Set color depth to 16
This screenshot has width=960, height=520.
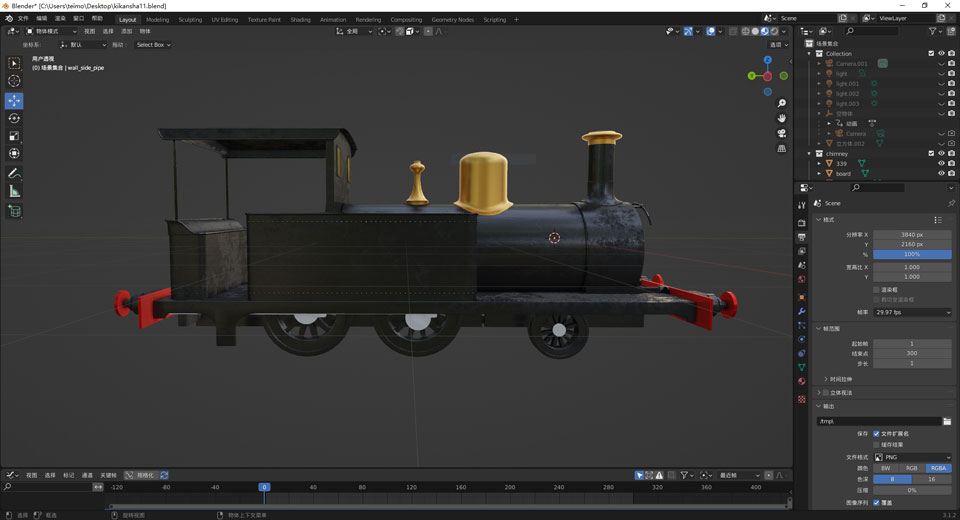[x=932, y=479]
